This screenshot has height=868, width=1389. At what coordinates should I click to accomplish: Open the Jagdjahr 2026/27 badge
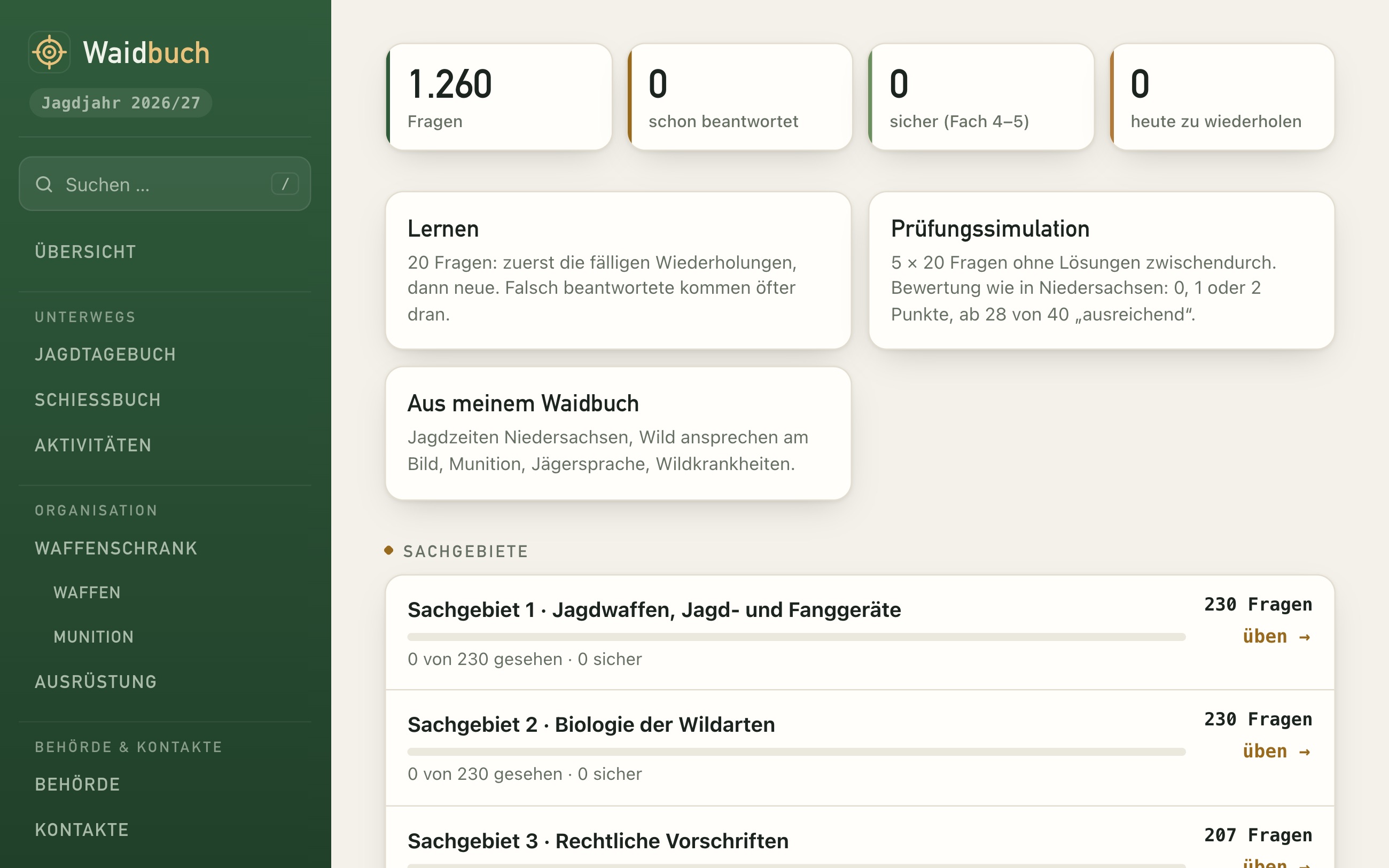(x=121, y=103)
